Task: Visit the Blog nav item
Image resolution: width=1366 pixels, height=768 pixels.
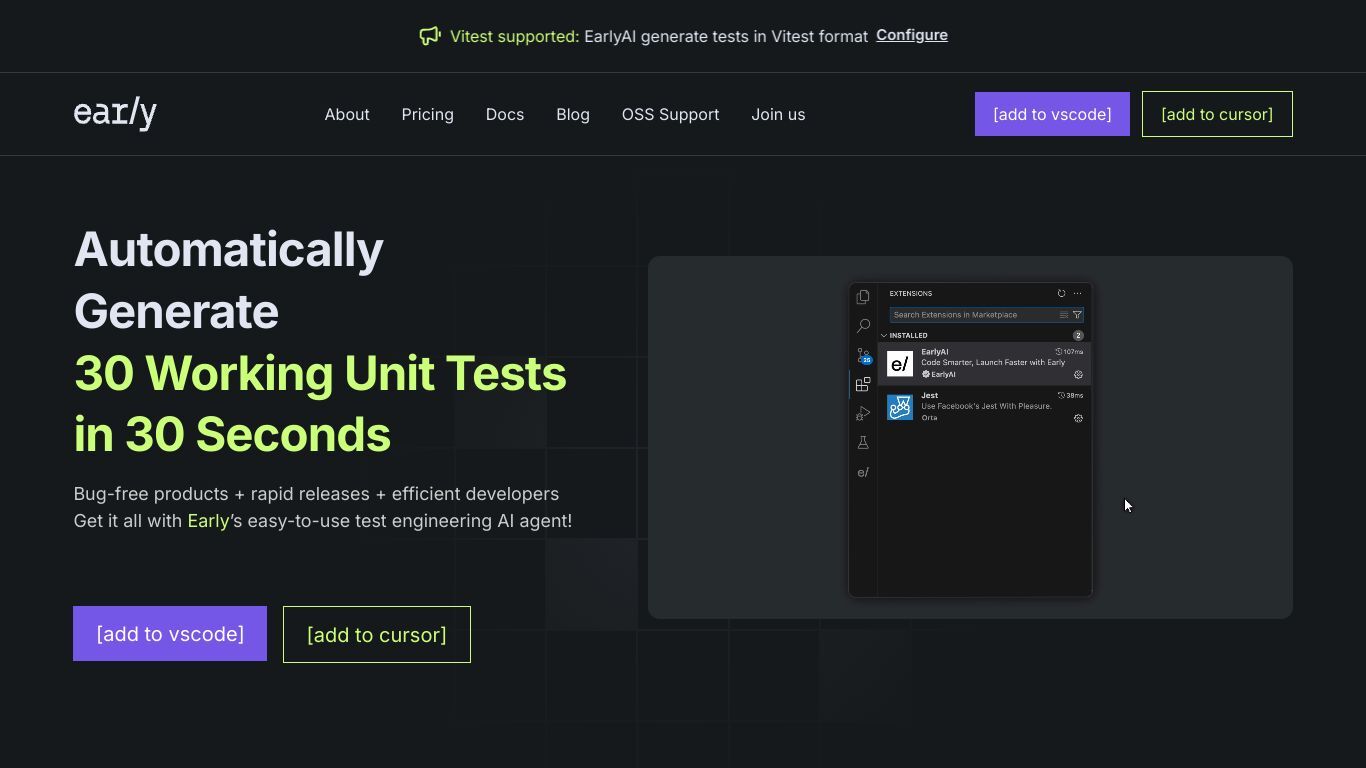Action: point(573,114)
